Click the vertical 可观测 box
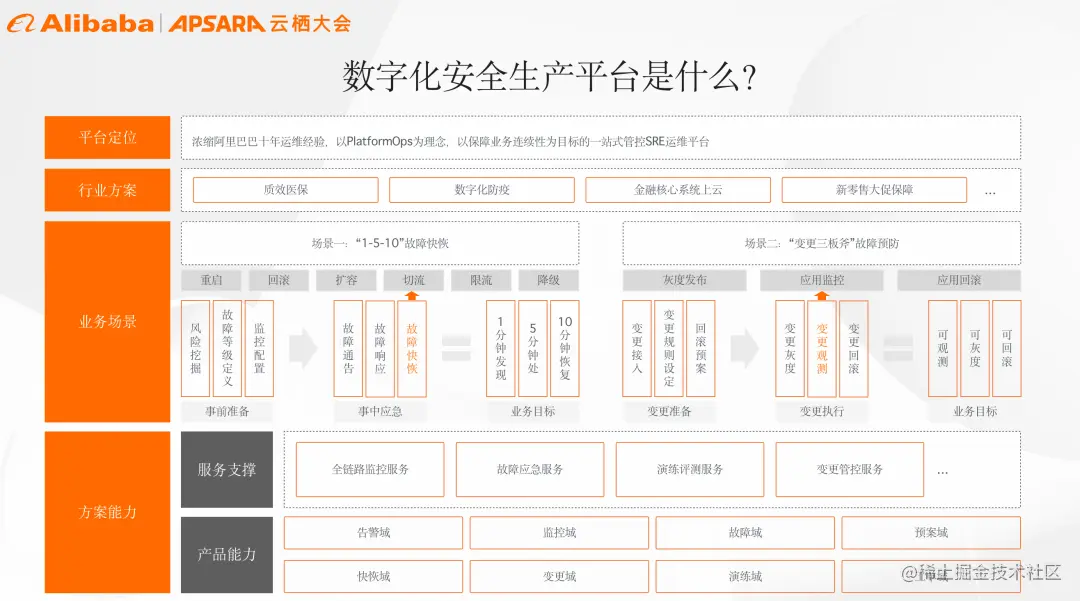 943,348
